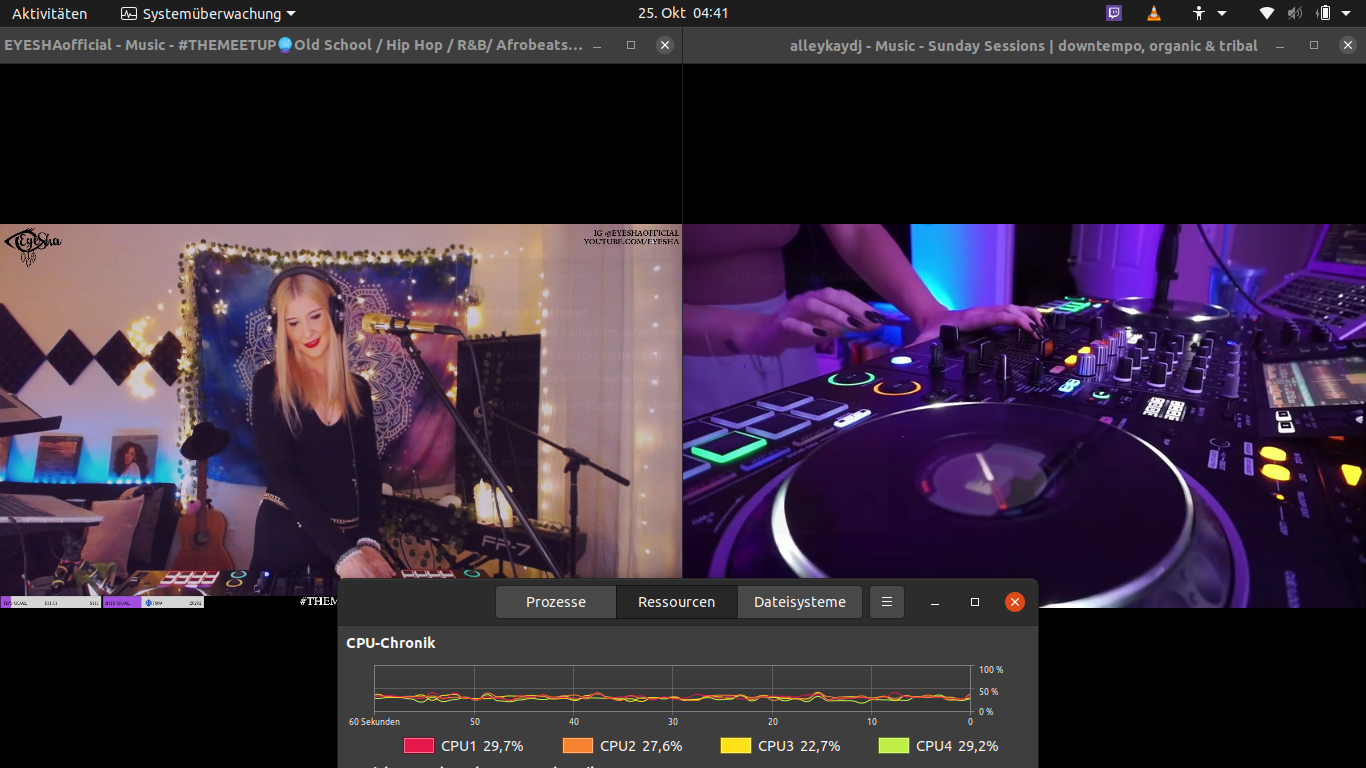Viewport: 1366px width, 768px height.
Task: Click the alleykaydj window title bar text
Action: (1024, 45)
